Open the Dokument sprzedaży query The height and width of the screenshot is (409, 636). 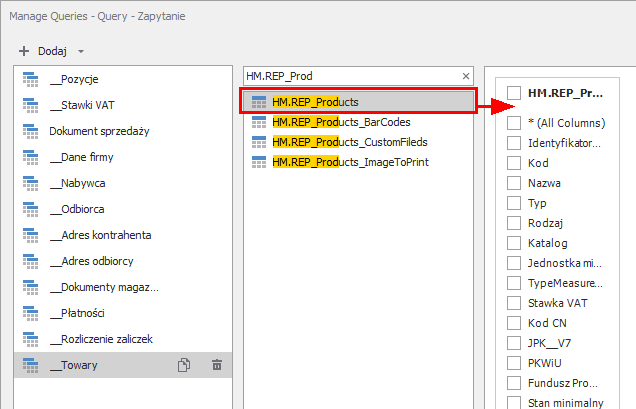point(96,131)
